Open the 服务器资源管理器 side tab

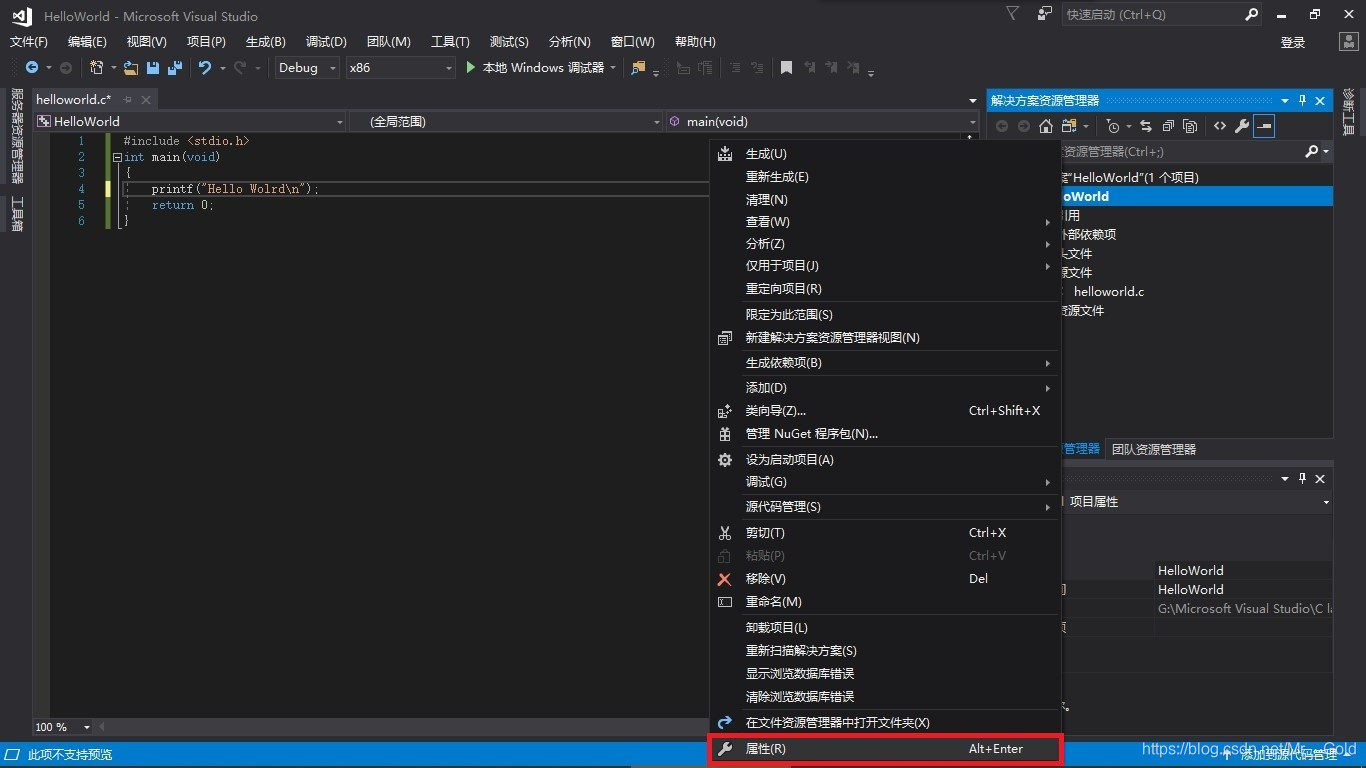click(x=17, y=136)
